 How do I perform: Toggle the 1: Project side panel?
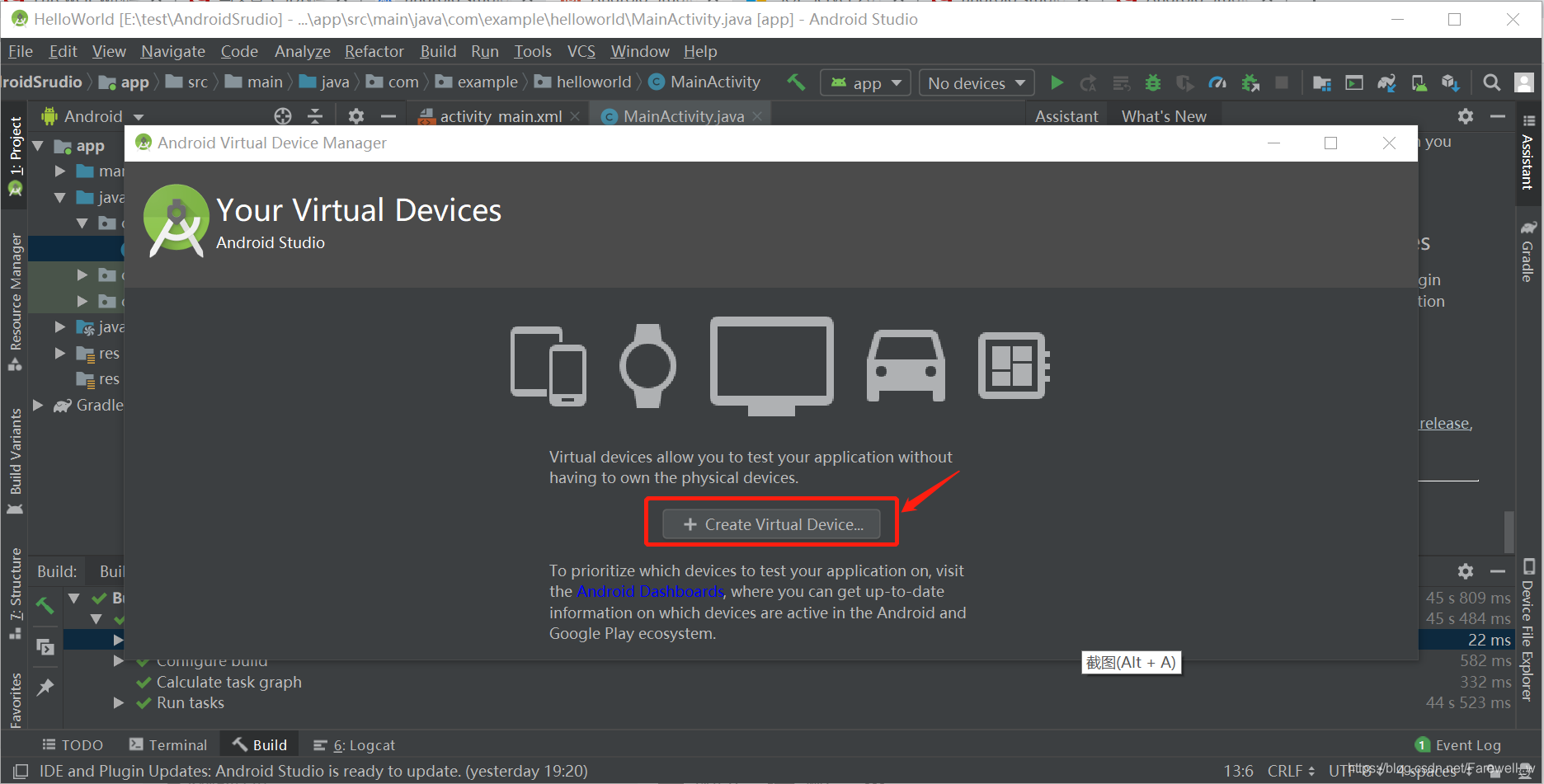(15, 155)
